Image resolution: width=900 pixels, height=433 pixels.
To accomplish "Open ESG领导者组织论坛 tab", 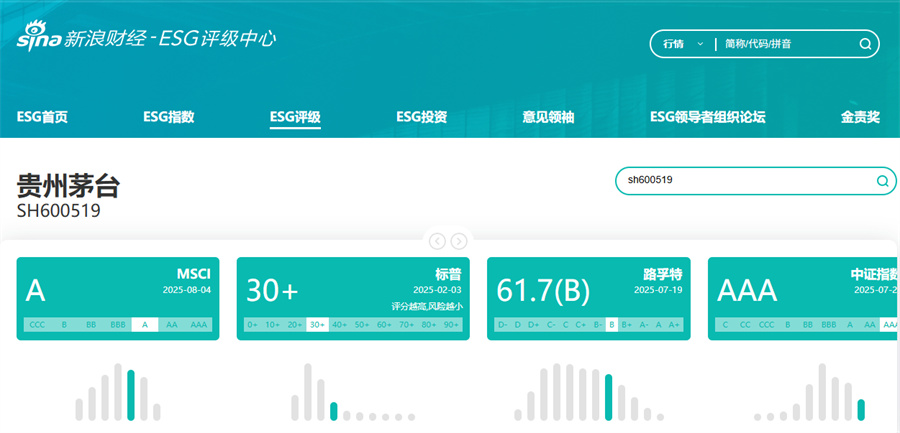I will (708, 117).
